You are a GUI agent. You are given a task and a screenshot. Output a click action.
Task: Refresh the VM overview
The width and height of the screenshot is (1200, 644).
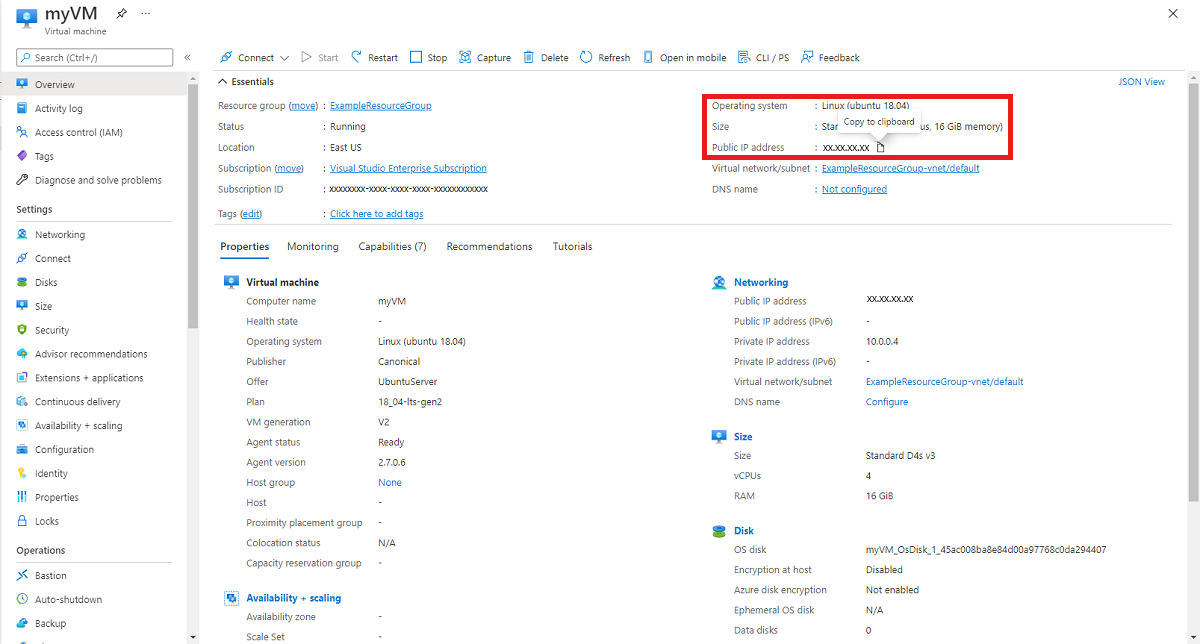(x=605, y=58)
